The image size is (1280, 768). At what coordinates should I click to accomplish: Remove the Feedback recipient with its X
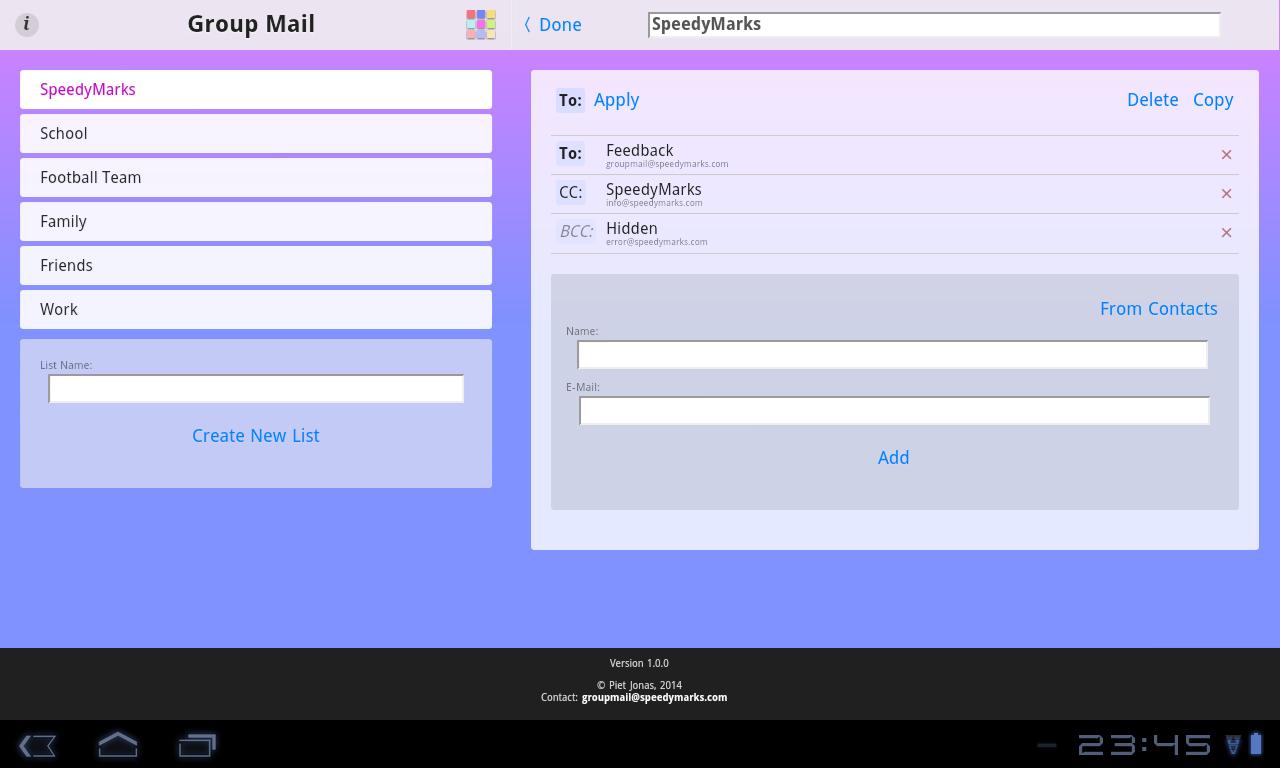tap(1226, 154)
